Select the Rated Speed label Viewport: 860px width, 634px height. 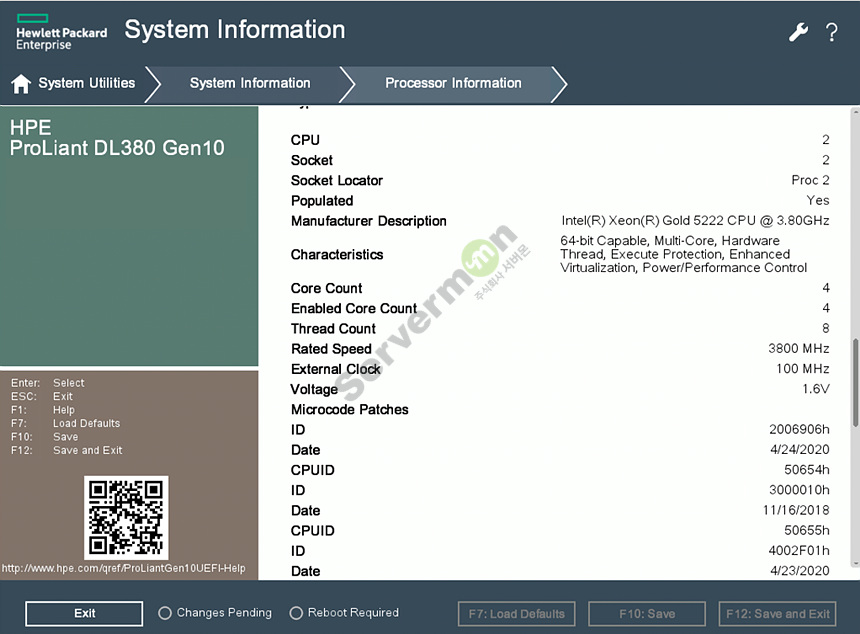(331, 349)
